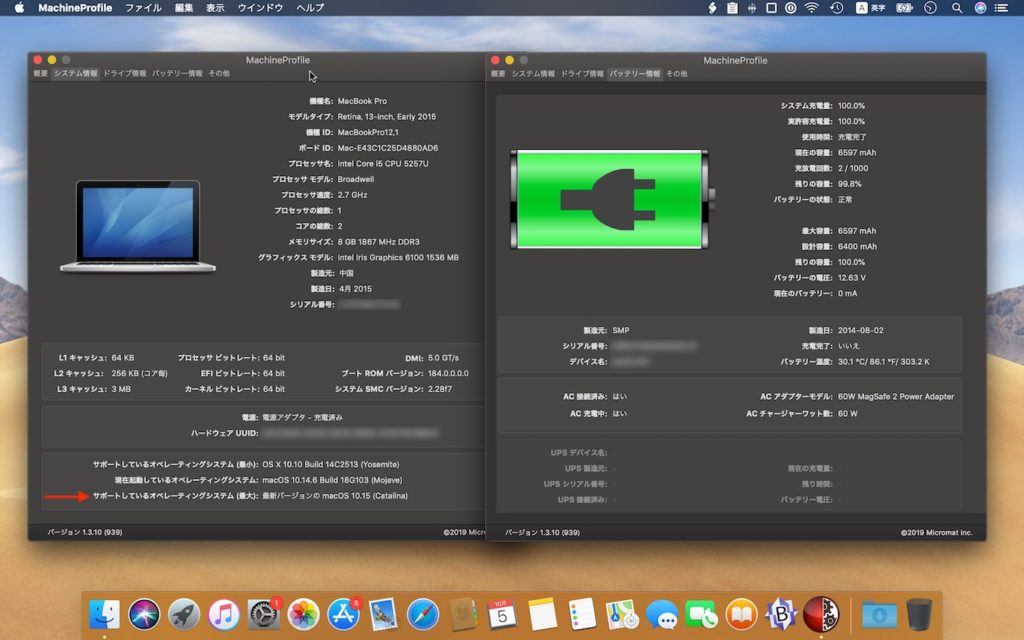The width and height of the screenshot is (1024, 640).
Task: Open 英字 input source menu
Action: click(871, 8)
